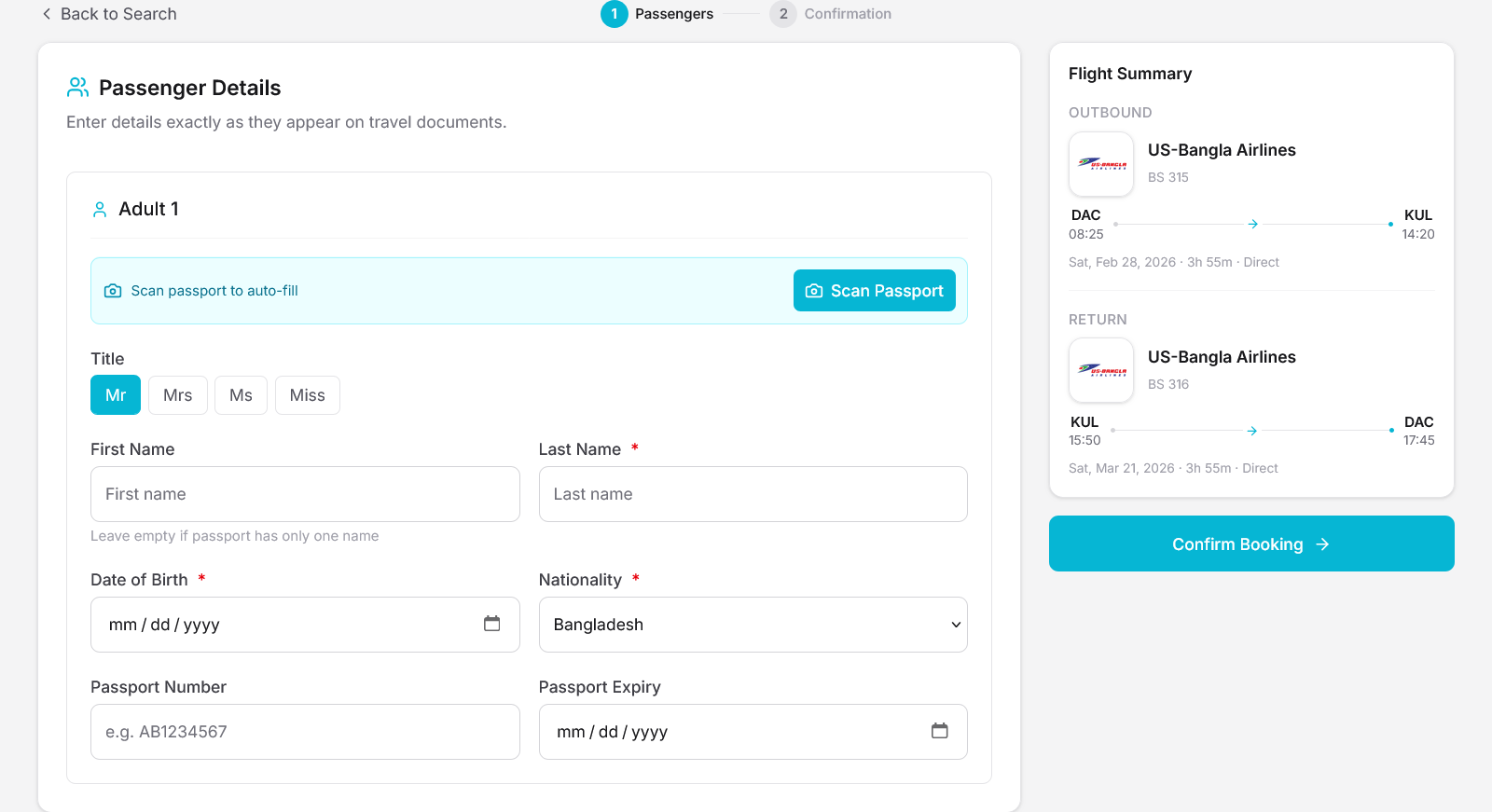Open the Nationality dropdown

753,625
